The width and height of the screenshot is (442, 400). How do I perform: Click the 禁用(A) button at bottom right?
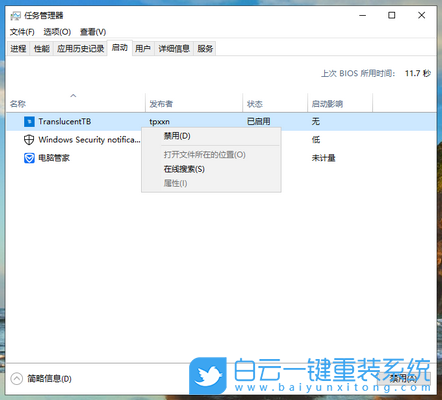[x=404, y=378]
